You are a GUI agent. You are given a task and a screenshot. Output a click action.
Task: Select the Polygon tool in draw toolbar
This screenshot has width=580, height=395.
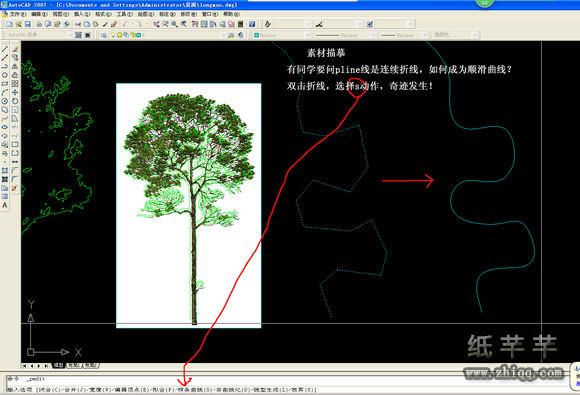pos(5,75)
